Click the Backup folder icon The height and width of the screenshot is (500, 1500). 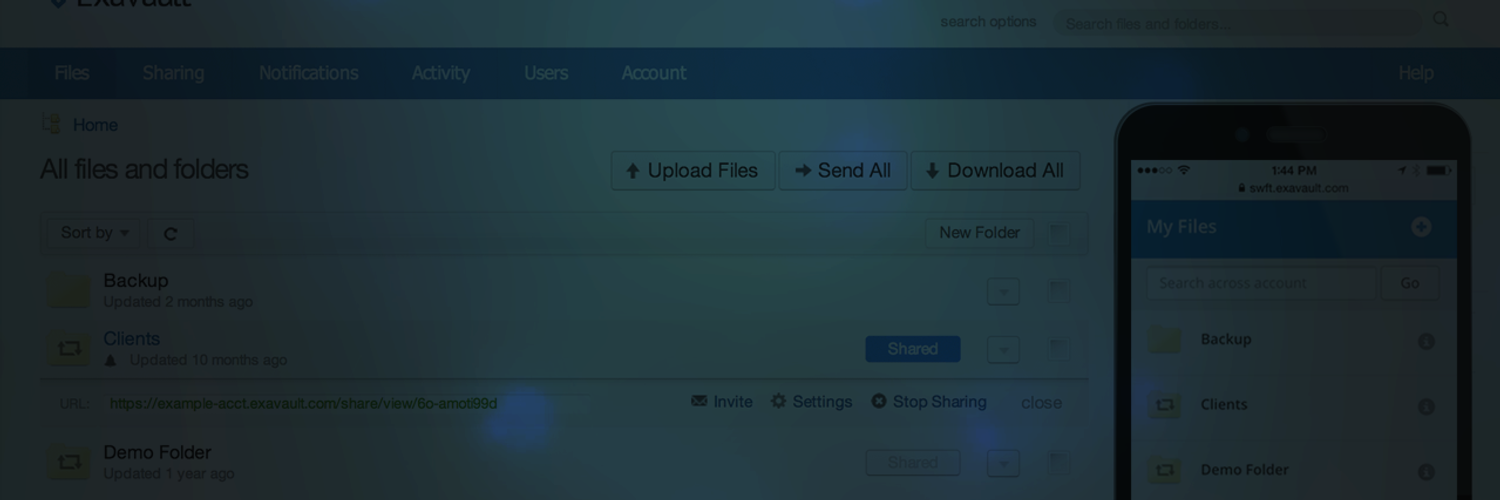point(69,290)
